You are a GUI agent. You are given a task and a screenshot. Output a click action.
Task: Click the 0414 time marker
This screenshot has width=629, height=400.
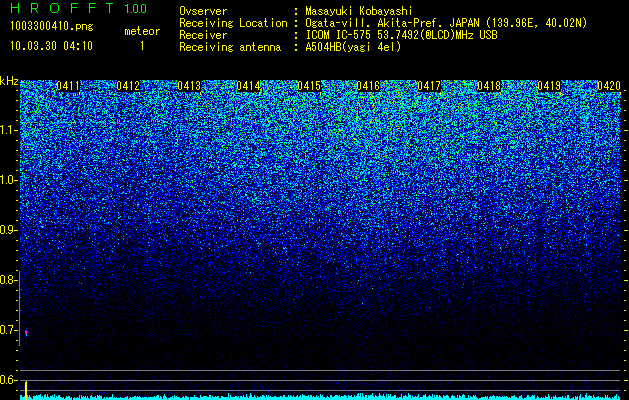tap(248, 86)
